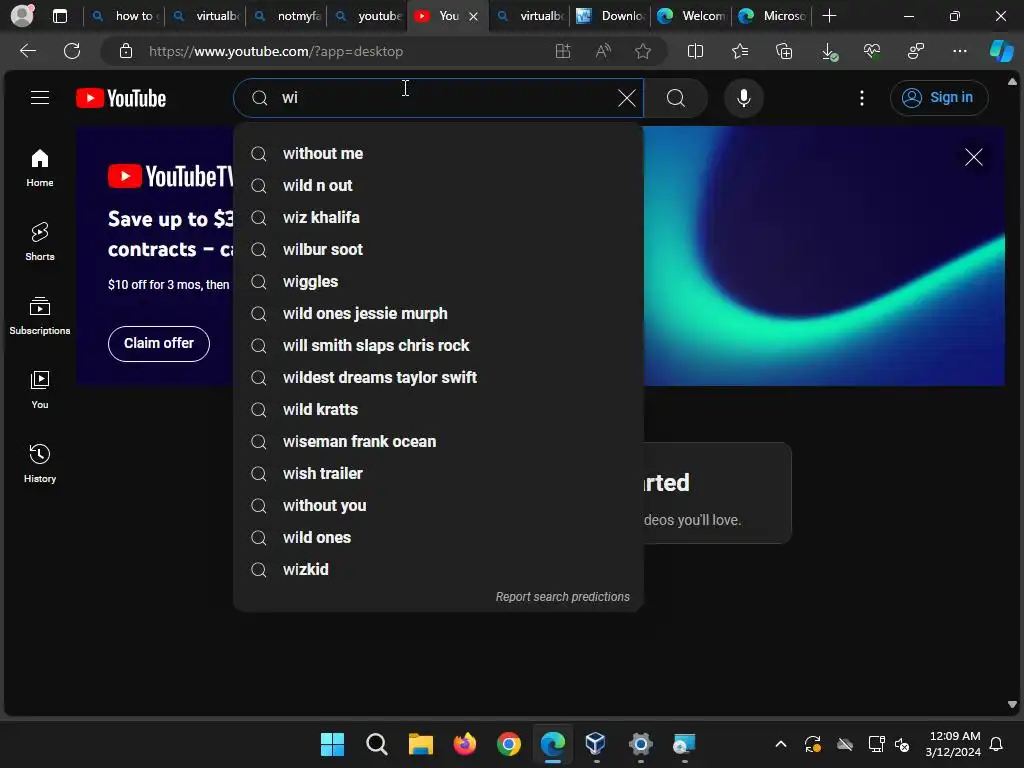Choose 'will smith slaps chris rock' suggestion
The image size is (1024, 768).
(438, 345)
